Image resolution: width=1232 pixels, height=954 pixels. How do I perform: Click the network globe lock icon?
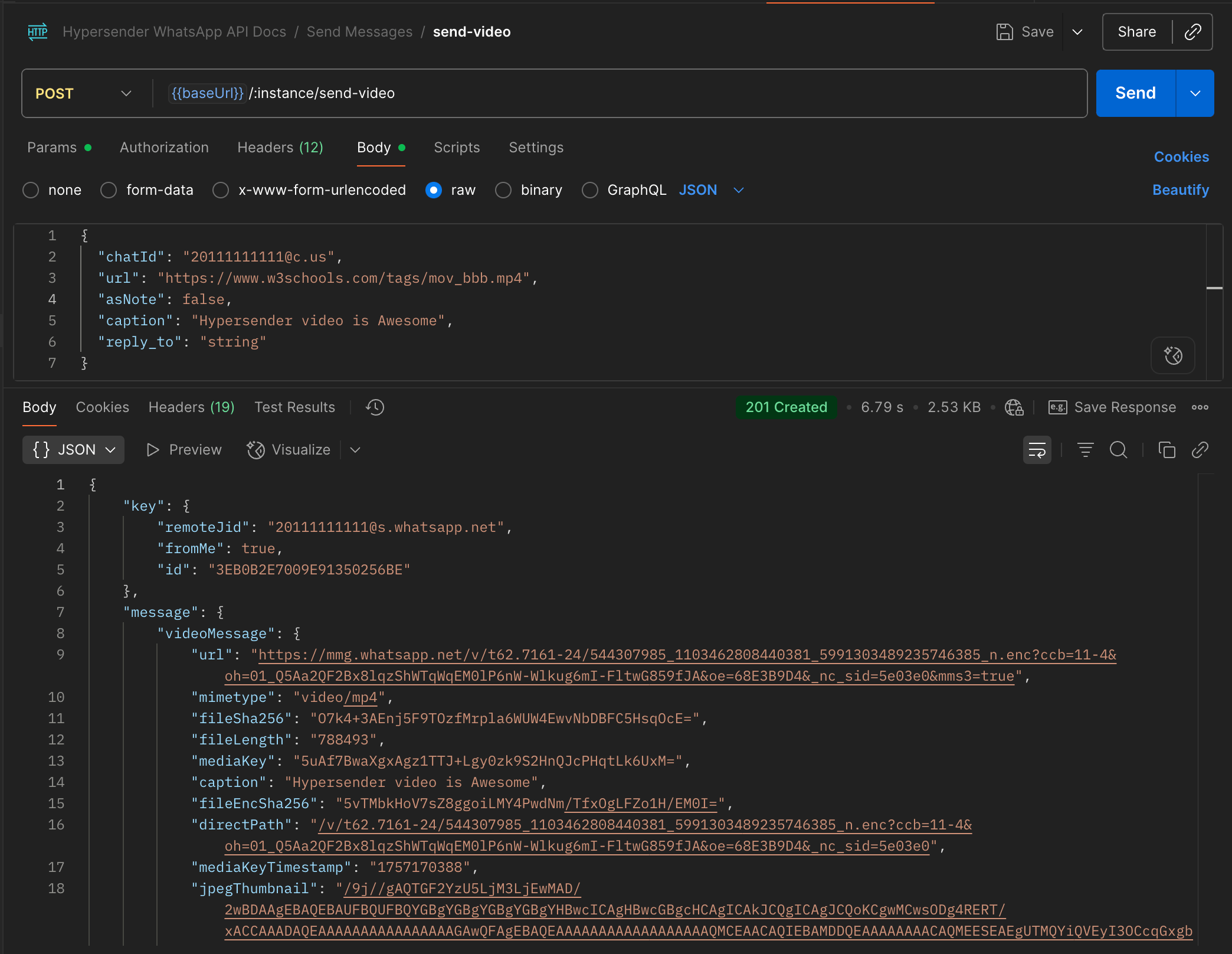click(1014, 407)
